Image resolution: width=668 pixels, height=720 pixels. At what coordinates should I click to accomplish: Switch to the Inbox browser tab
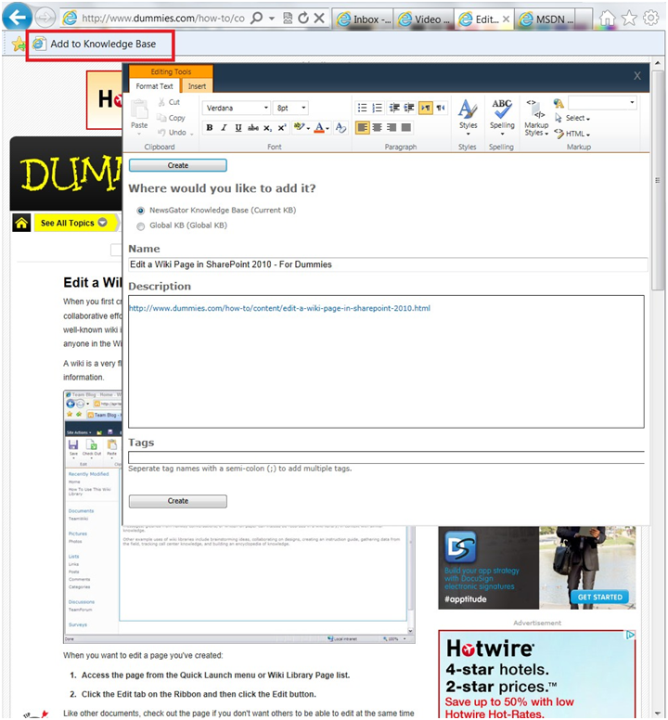click(x=360, y=18)
